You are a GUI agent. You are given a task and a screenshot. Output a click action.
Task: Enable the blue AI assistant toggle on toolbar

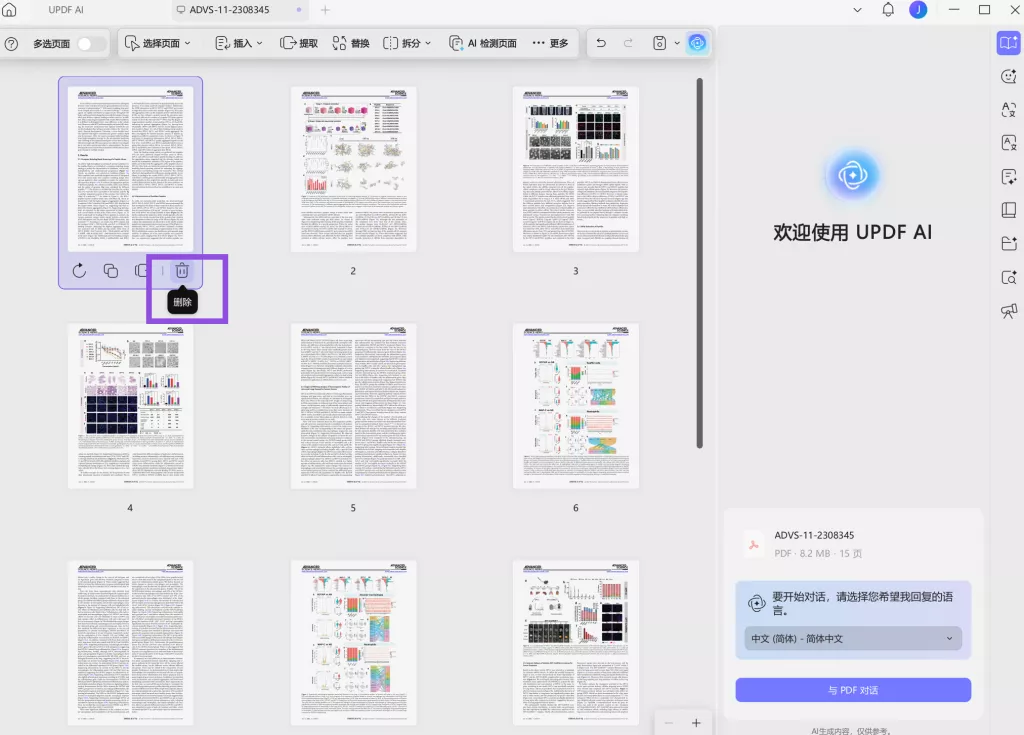pos(698,43)
